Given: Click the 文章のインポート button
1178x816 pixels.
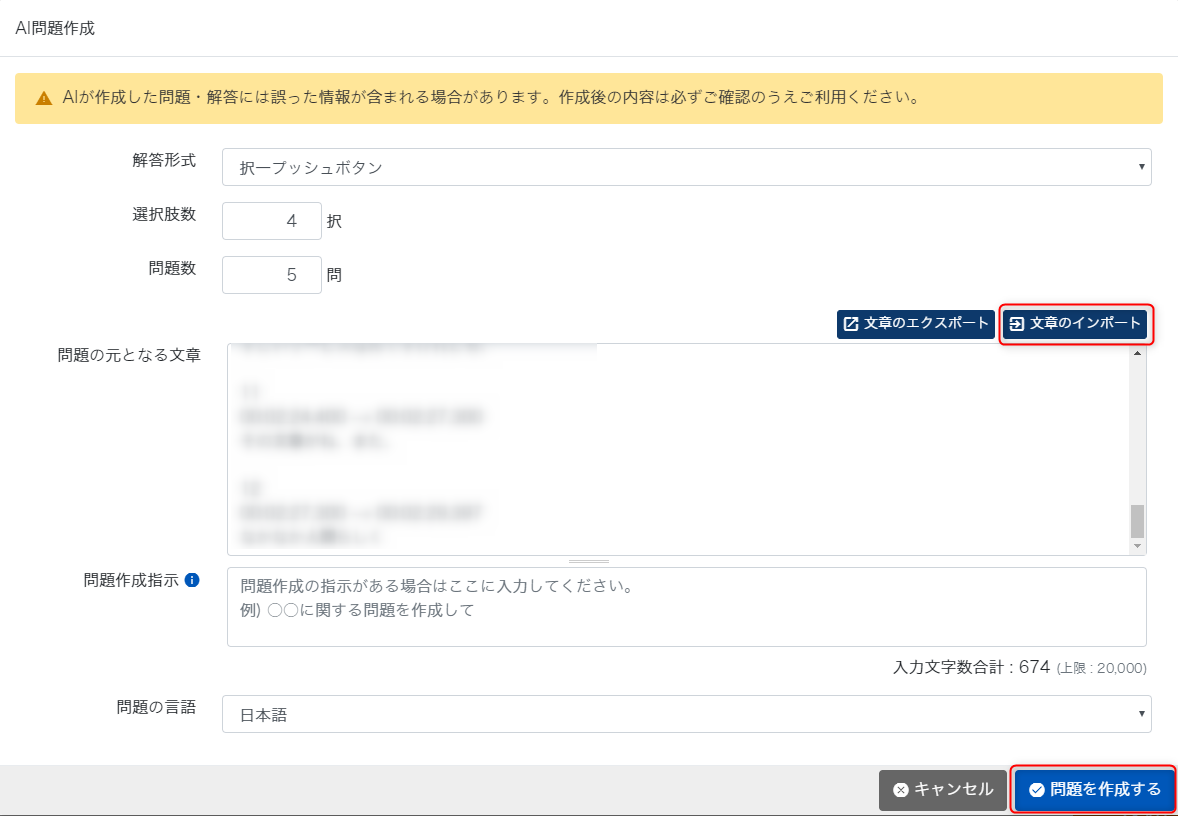Looking at the screenshot, I should pos(1075,324).
